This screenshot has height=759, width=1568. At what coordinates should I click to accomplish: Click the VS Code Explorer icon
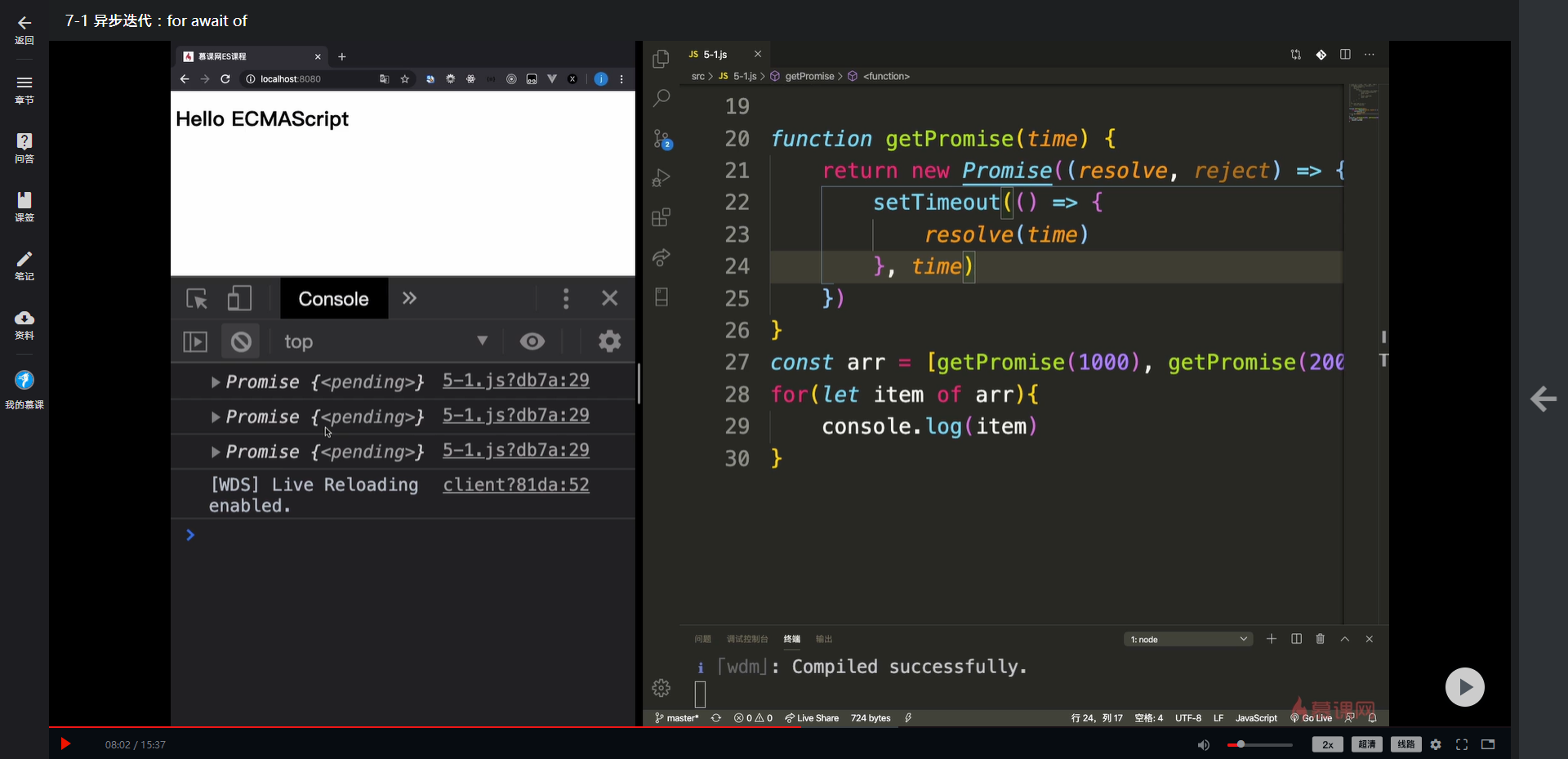click(661, 59)
